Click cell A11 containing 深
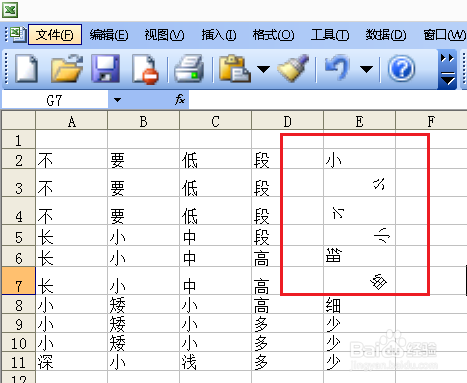 [72, 361]
